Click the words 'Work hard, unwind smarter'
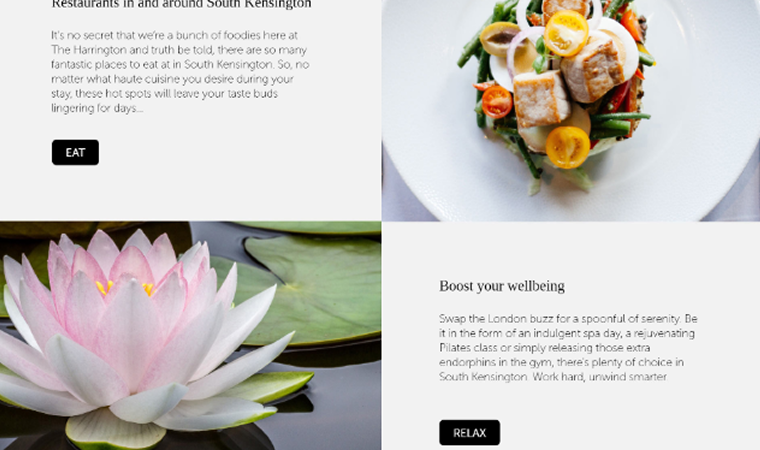 (x=599, y=377)
